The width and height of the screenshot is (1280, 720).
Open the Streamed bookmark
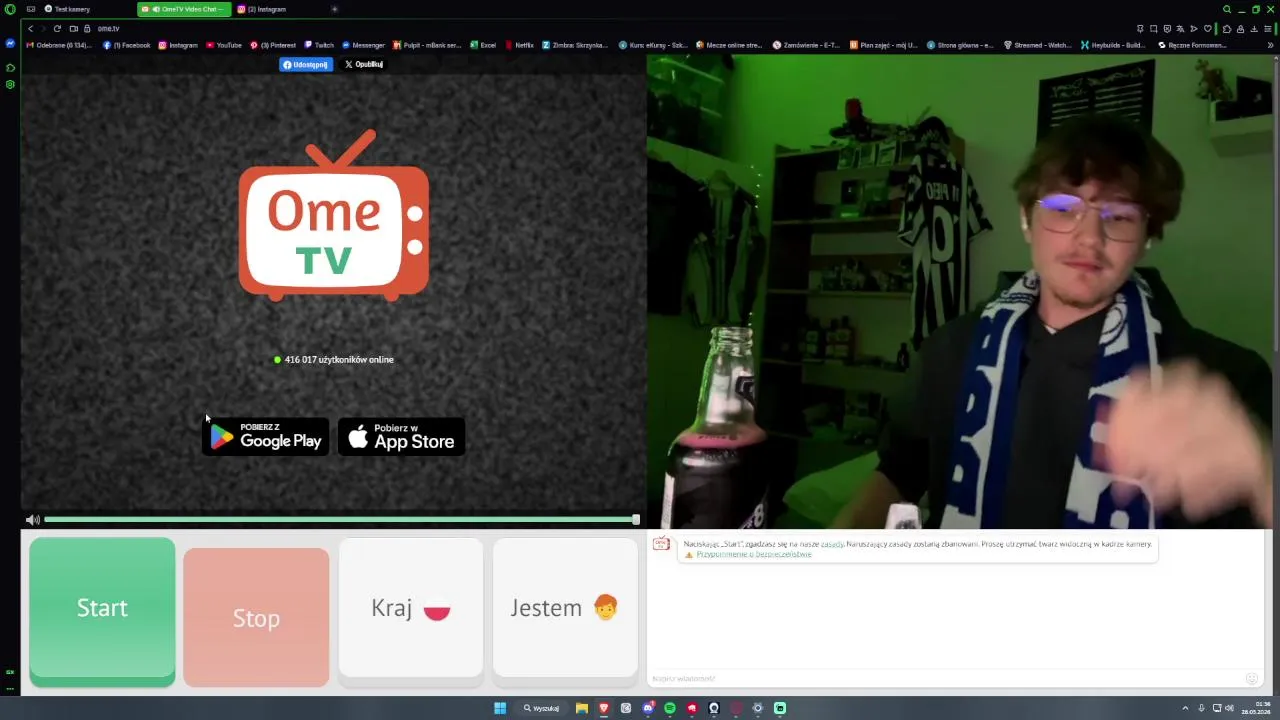[x=1037, y=45]
